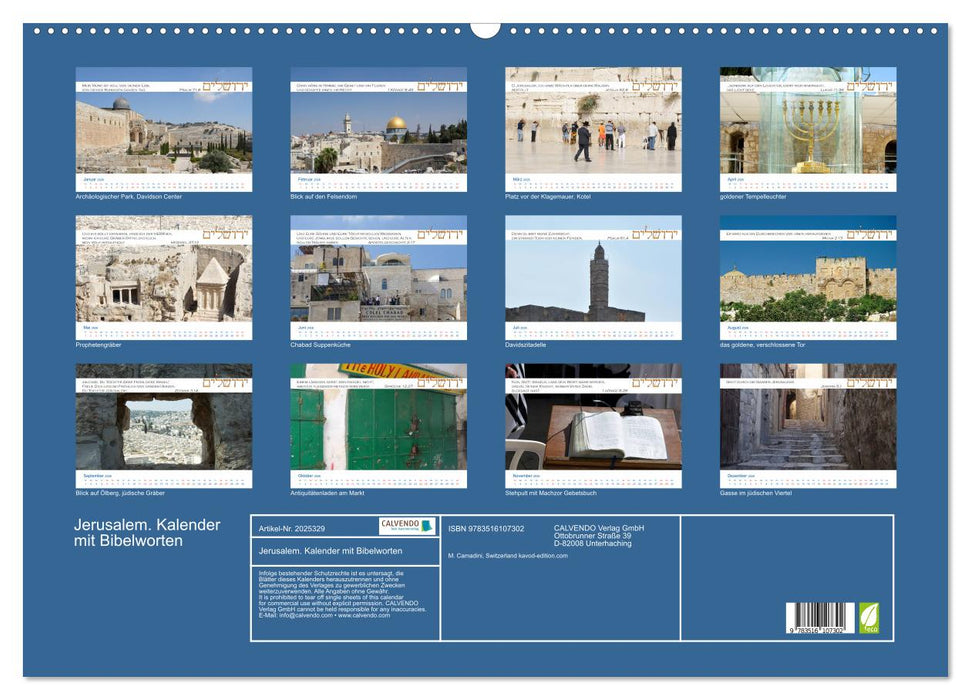971x700 pixels.
Task: Switch to the ISBN 9783516107302 entry
Action: (x=486, y=528)
